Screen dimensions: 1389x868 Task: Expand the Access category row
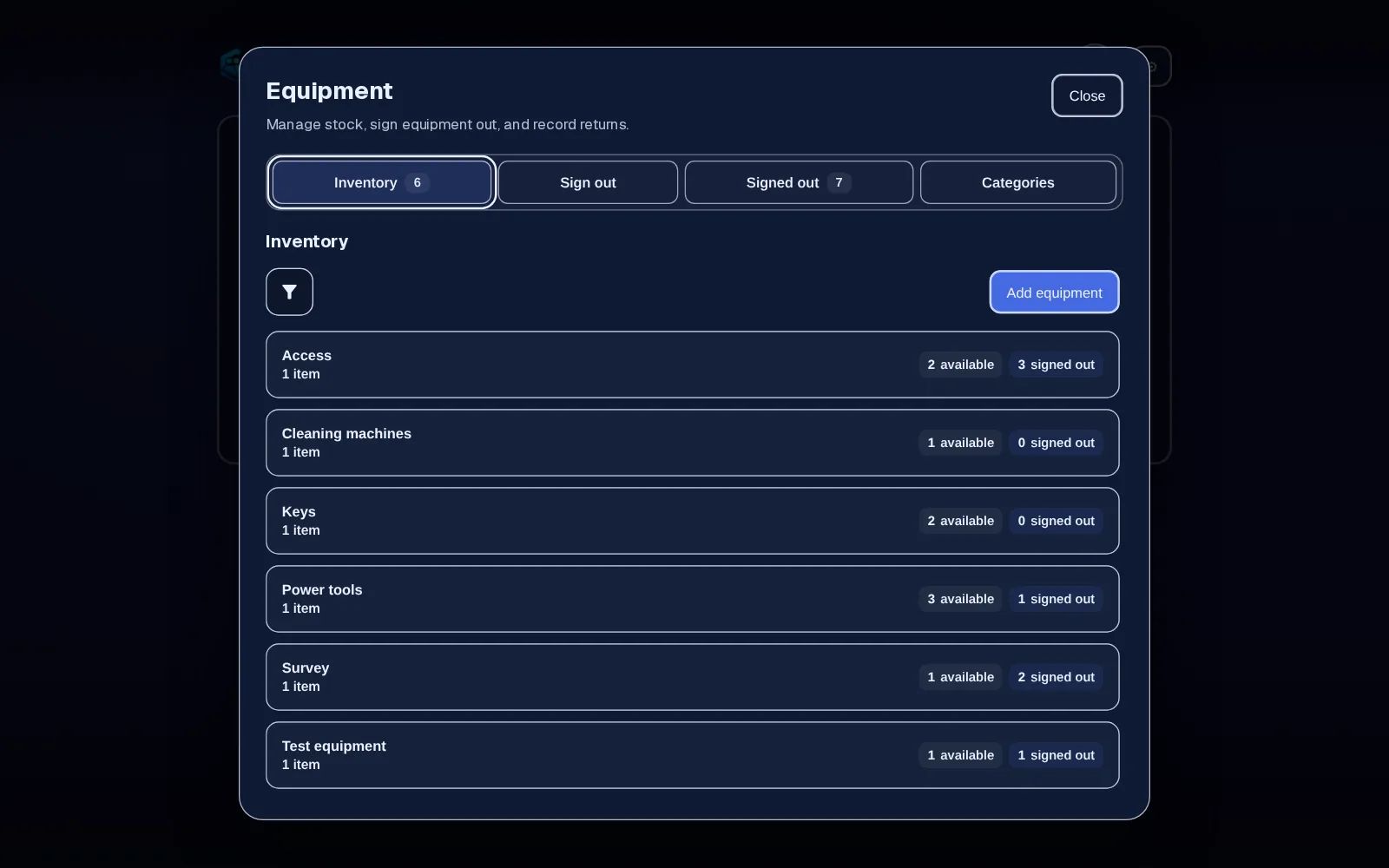click(x=692, y=365)
